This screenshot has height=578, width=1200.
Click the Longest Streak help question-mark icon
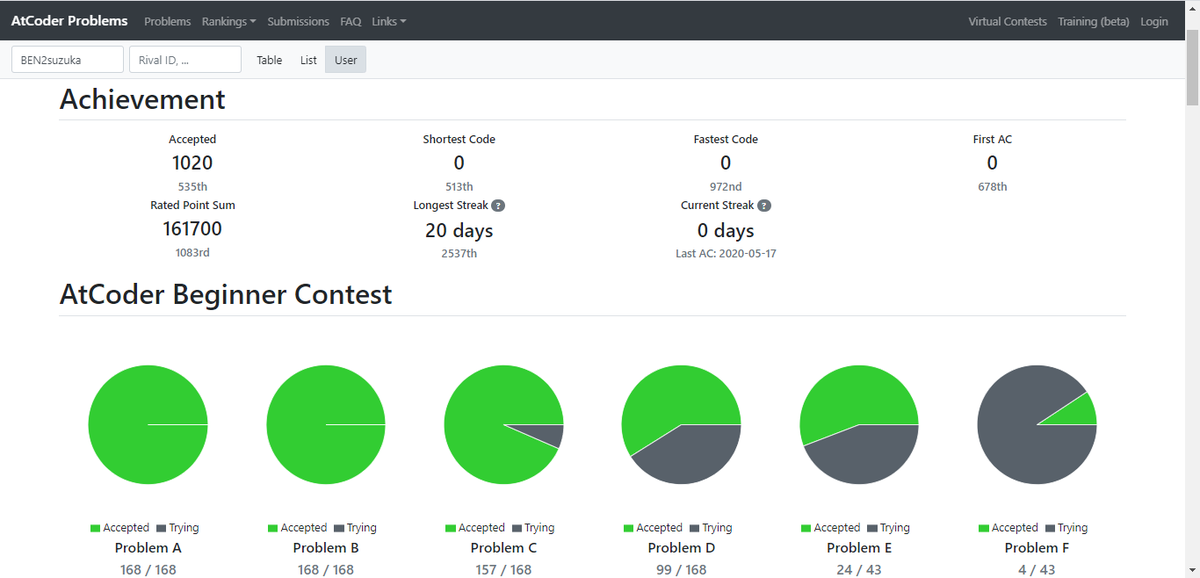coord(498,205)
